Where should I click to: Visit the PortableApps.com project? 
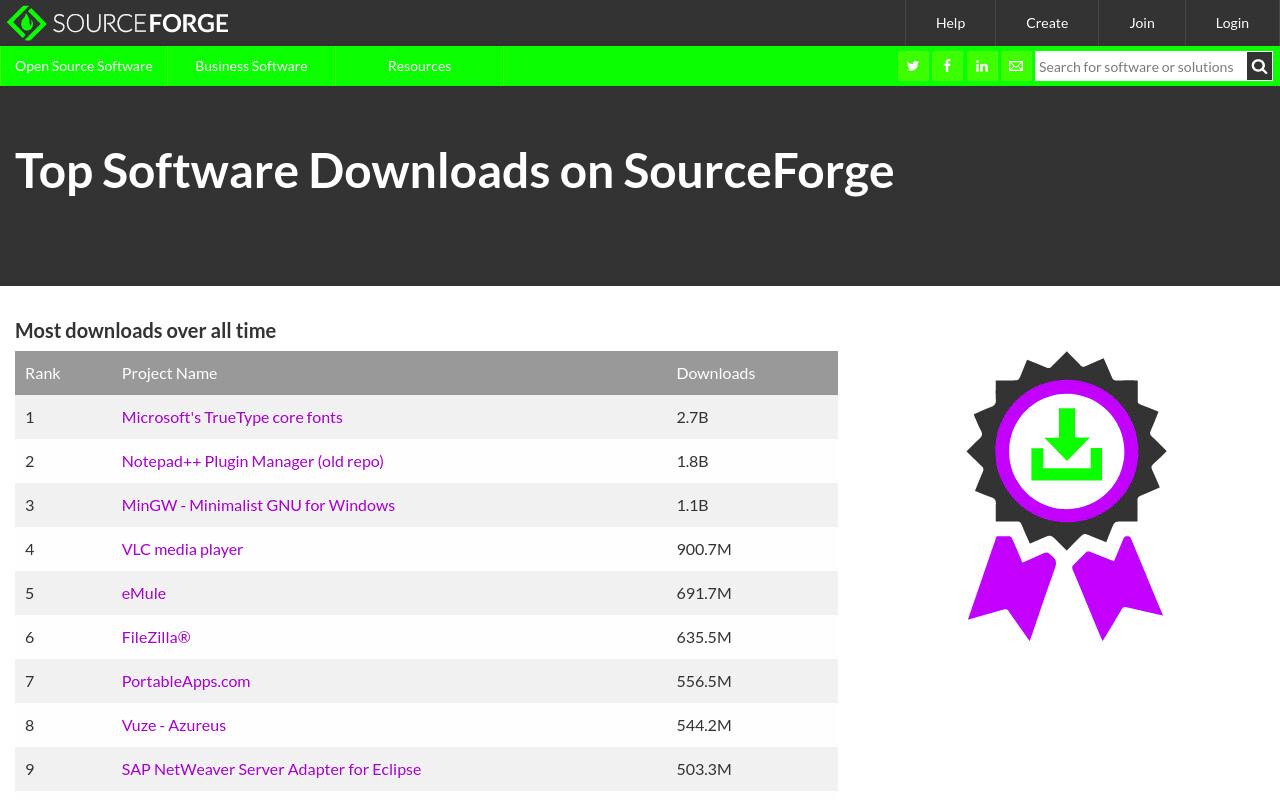pos(186,681)
